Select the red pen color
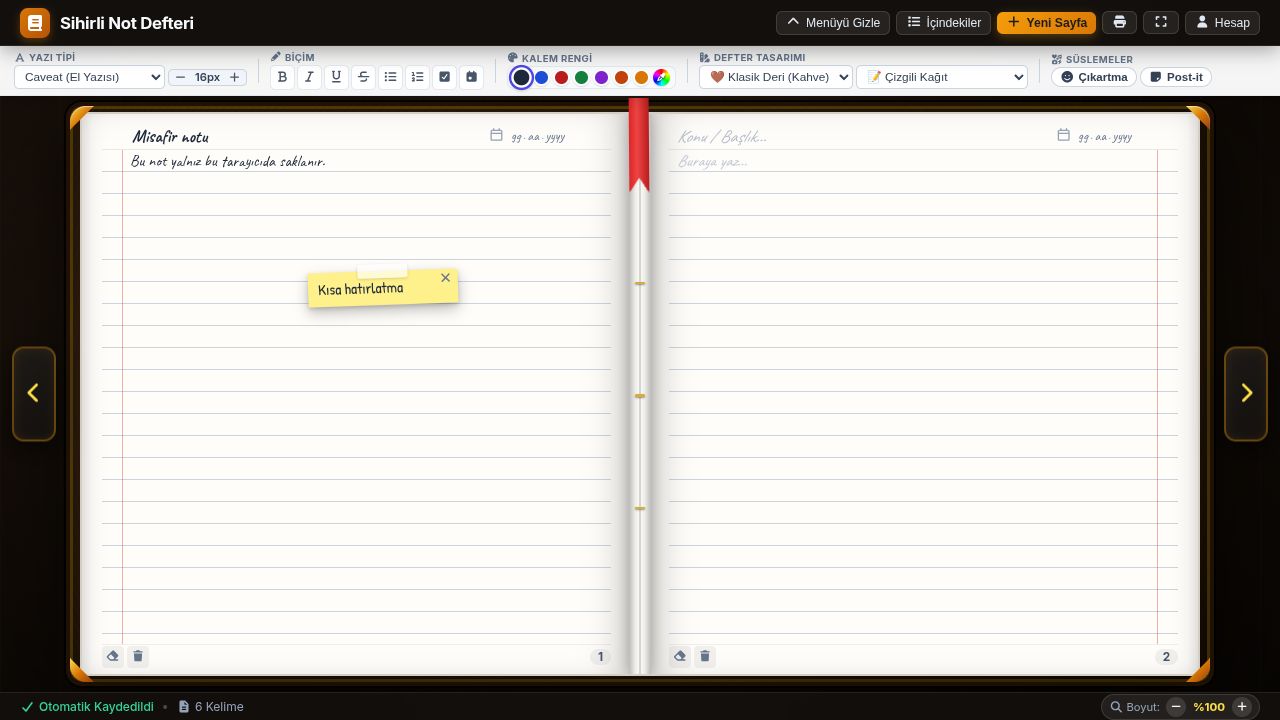This screenshot has width=1280, height=720. [x=561, y=77]
